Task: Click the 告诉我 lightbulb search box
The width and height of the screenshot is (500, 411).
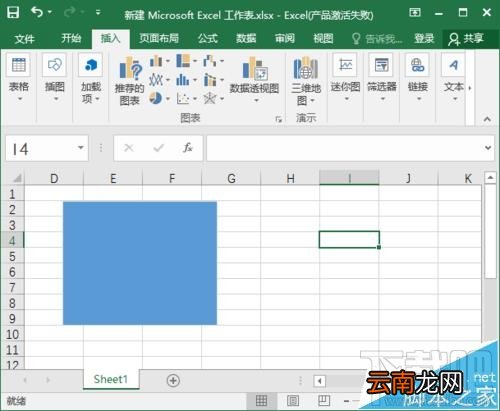Action: [x=377, y=39]
